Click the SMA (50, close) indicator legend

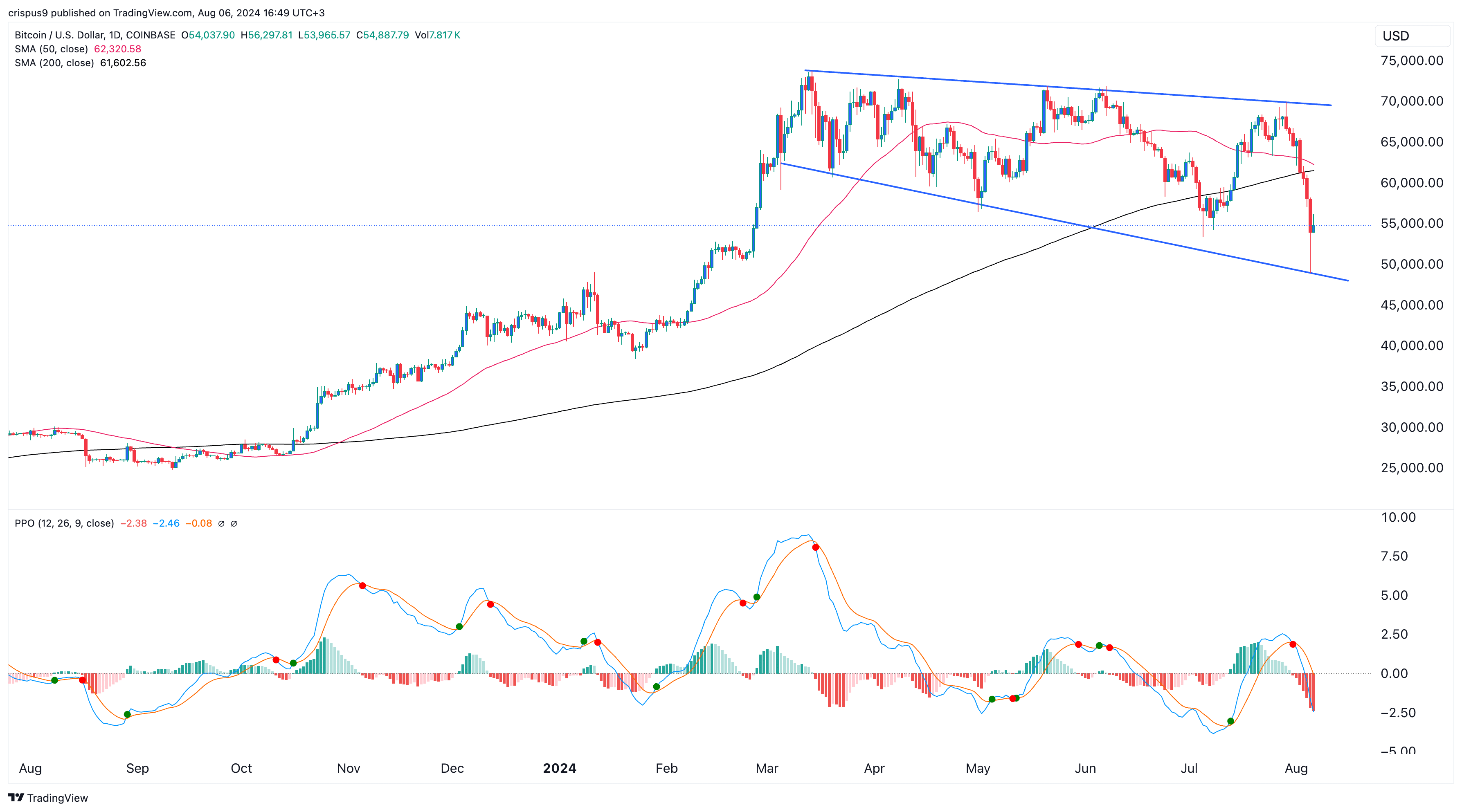[x=51, y=49]
